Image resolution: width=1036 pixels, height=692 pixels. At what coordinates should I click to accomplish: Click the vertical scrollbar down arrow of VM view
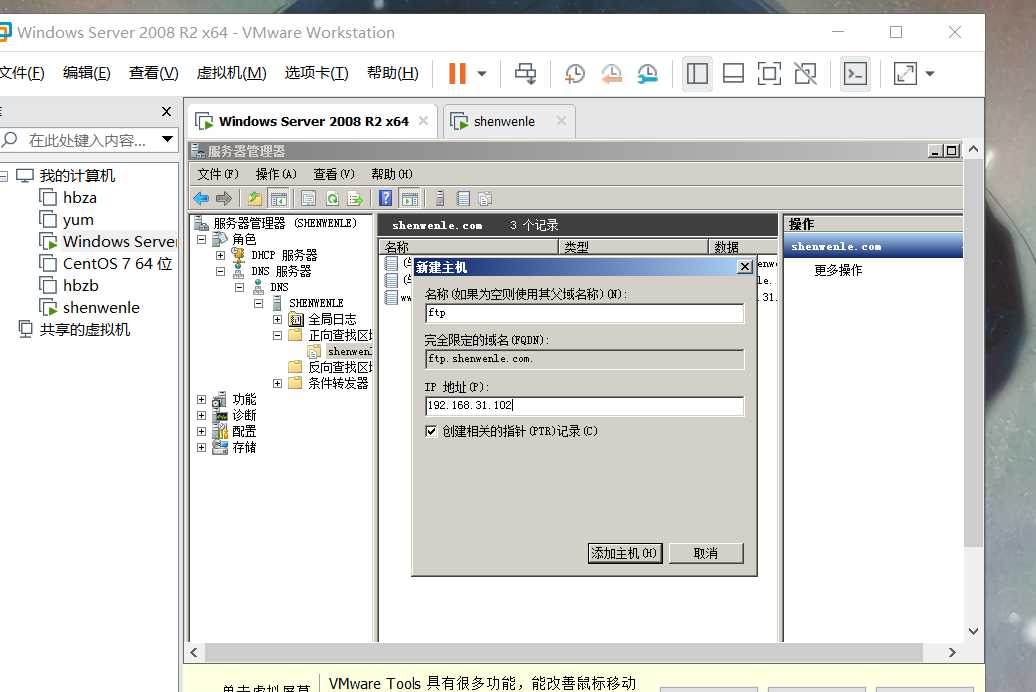[x=973, y=631]
